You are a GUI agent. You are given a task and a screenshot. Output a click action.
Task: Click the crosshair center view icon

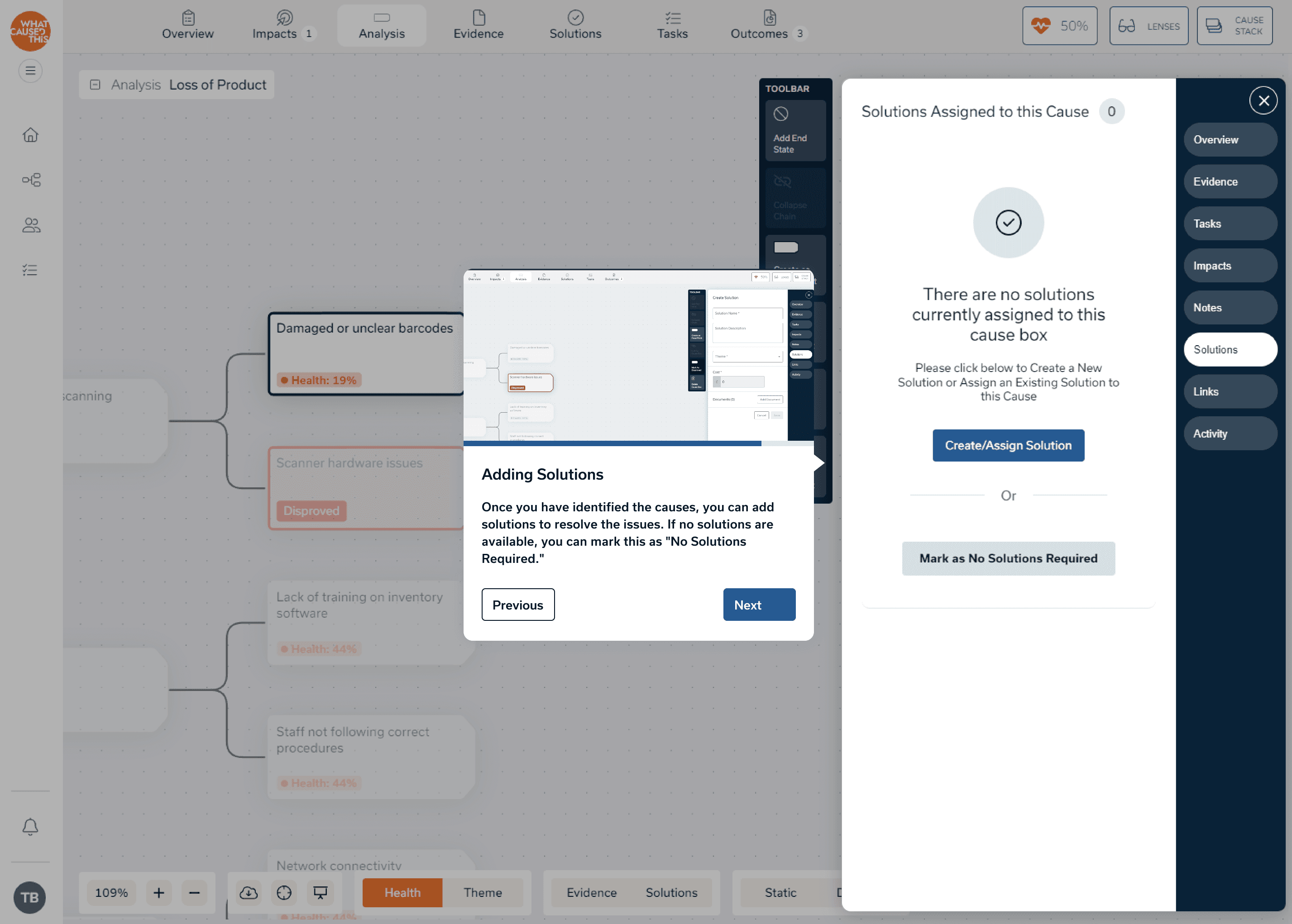[284, 892]
